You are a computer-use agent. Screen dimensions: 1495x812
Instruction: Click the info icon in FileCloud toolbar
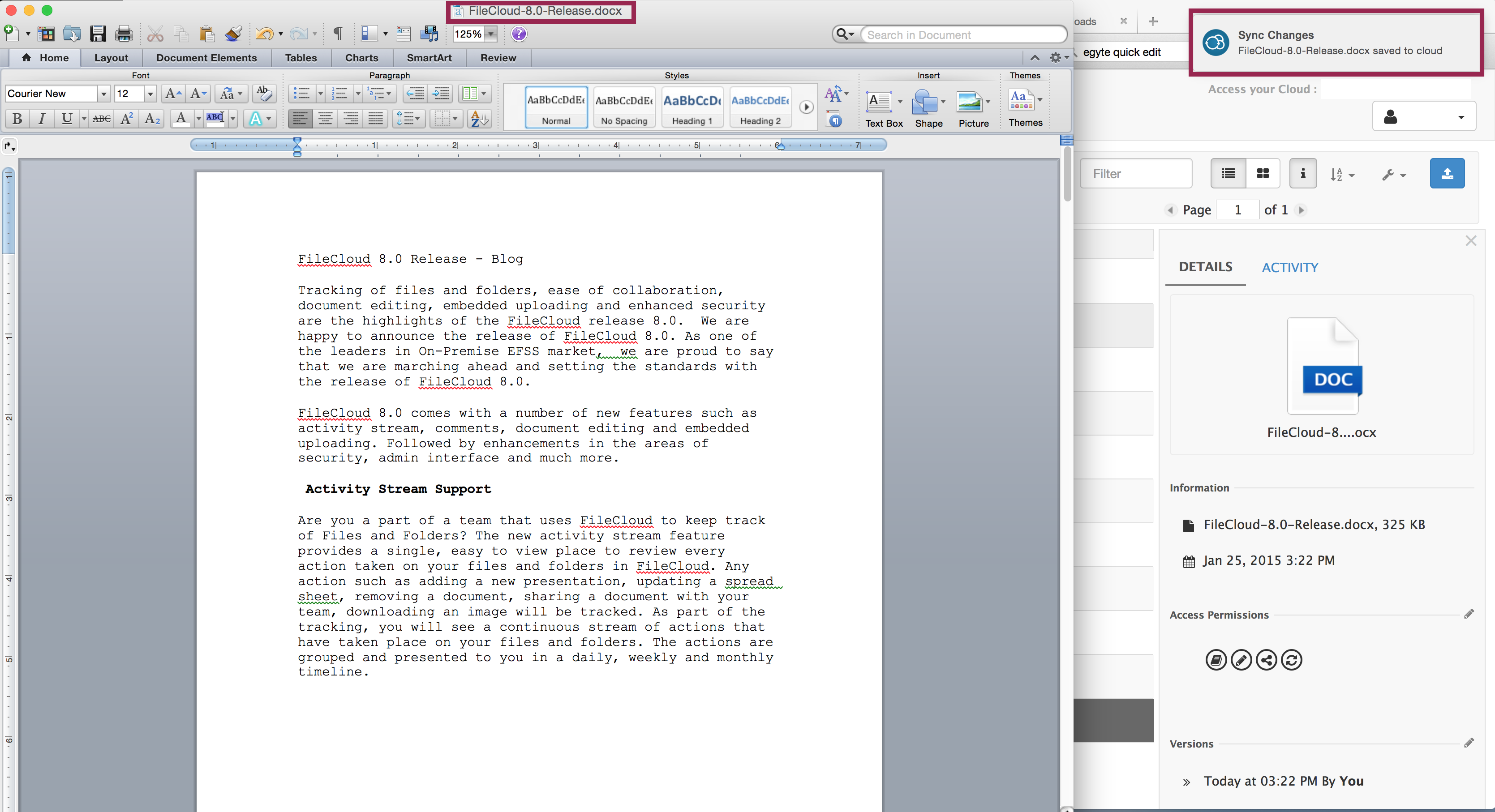coord(1302,173)
